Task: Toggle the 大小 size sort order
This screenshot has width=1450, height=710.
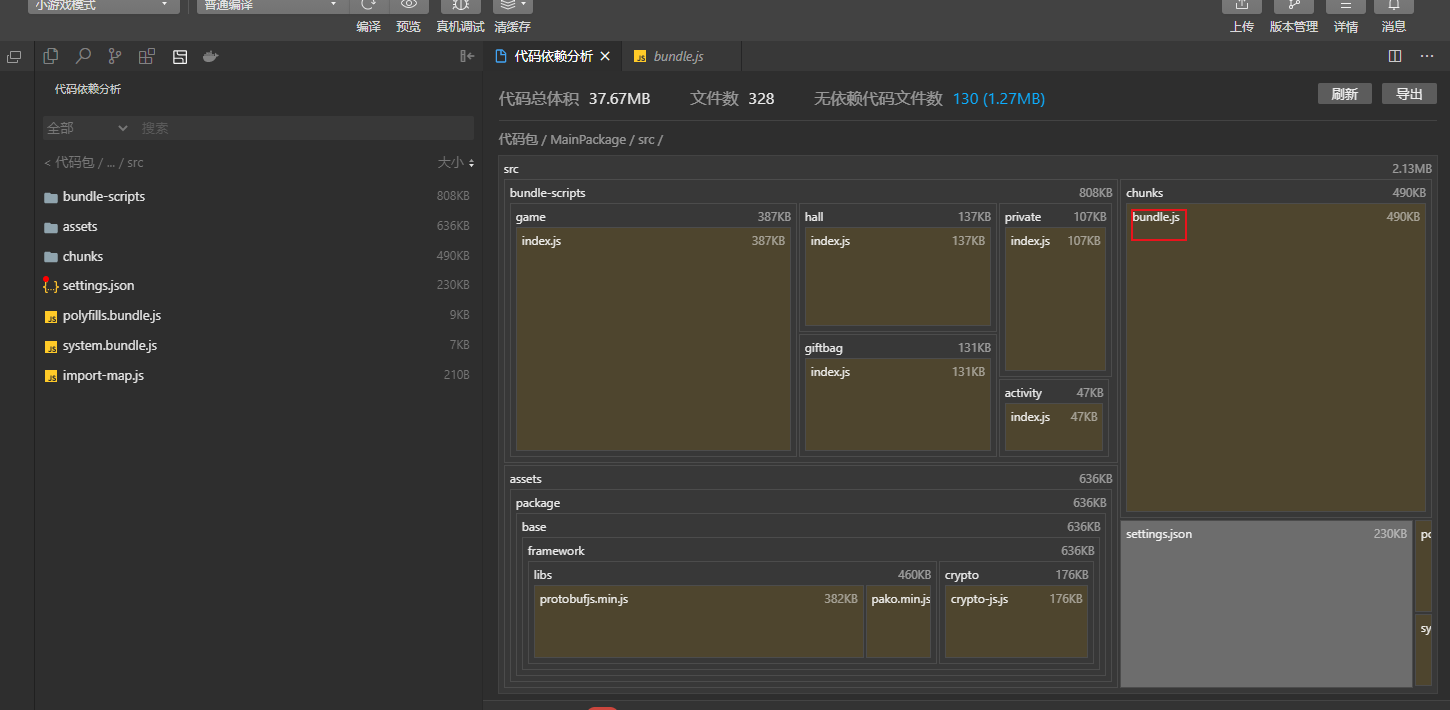Action: point(456,162)
